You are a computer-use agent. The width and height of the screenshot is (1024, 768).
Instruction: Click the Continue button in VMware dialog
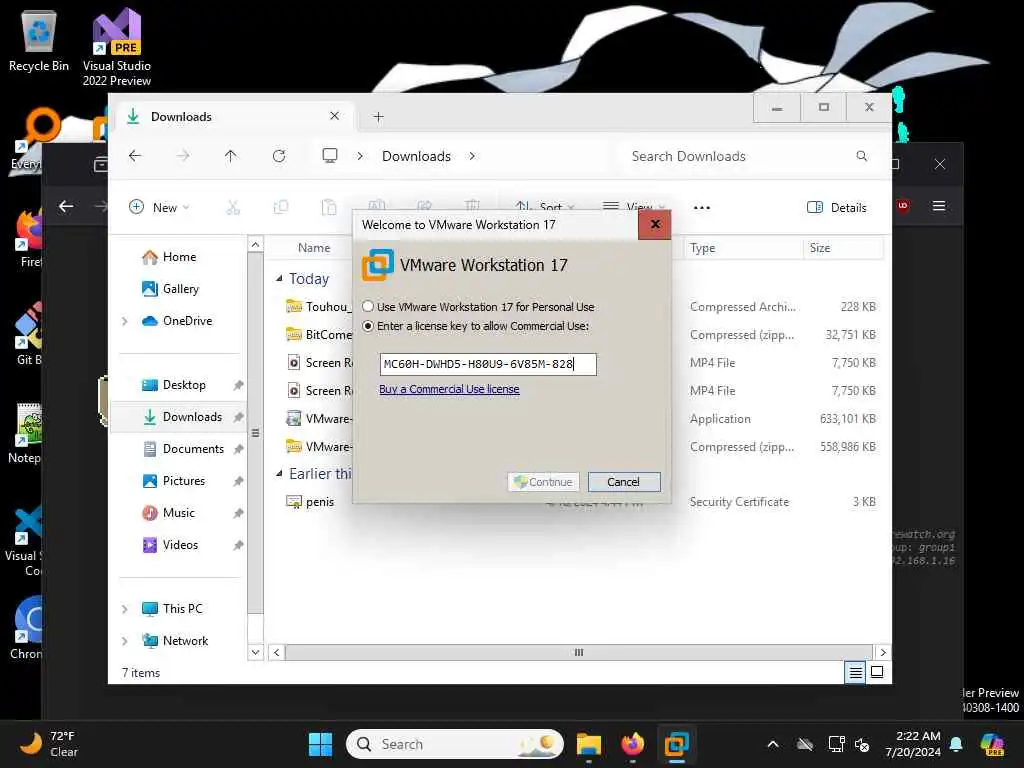pyautogui.click(x=543, y=482)
